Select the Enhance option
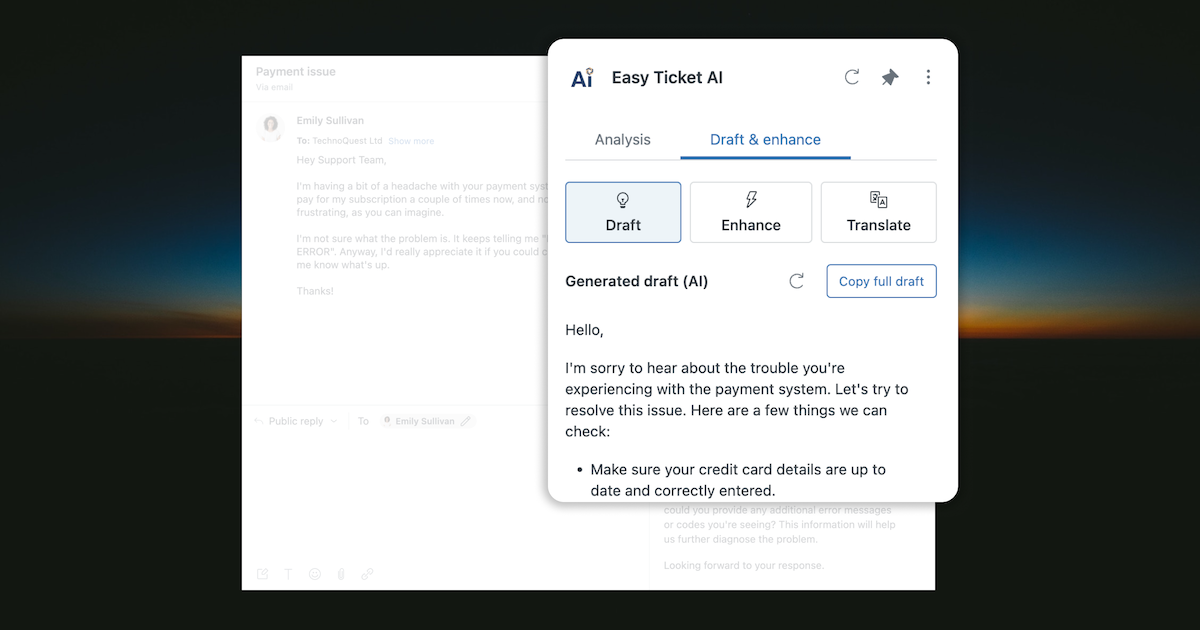The width and height of the screenshot is (1200, 630). click(751, 212)
